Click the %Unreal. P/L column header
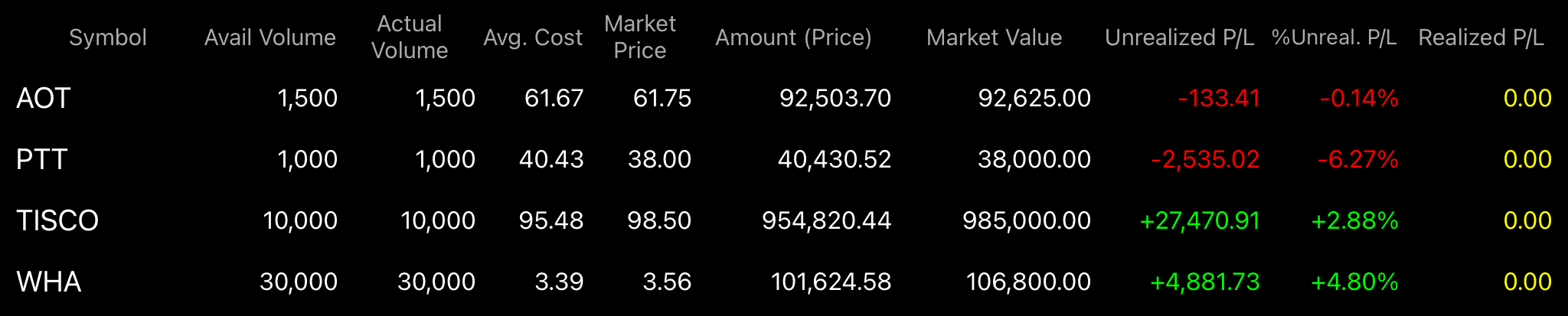 (x=1334, y=37)
